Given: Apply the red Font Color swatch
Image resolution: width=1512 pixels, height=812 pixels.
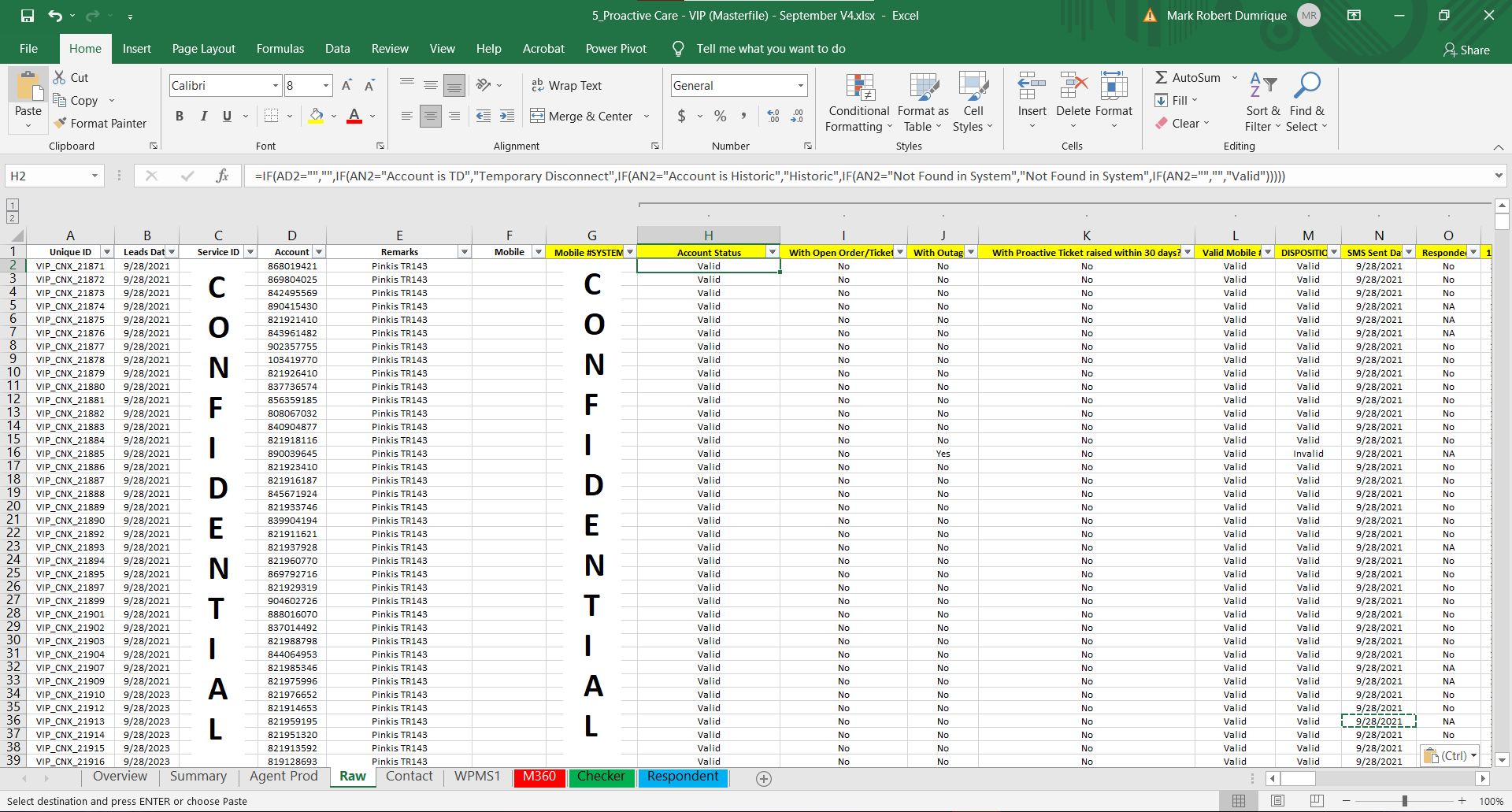Looking at the screenshot, I should coord(354,116).
